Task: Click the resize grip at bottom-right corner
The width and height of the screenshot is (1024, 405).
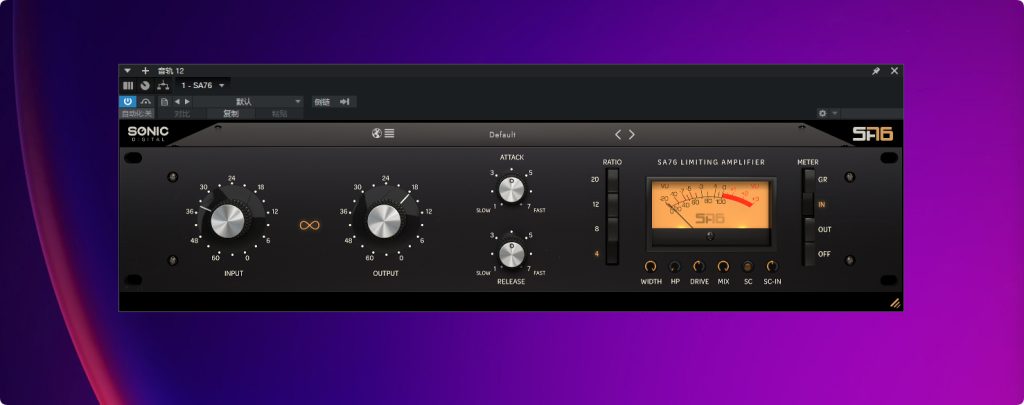Action: tap(895, 303)
